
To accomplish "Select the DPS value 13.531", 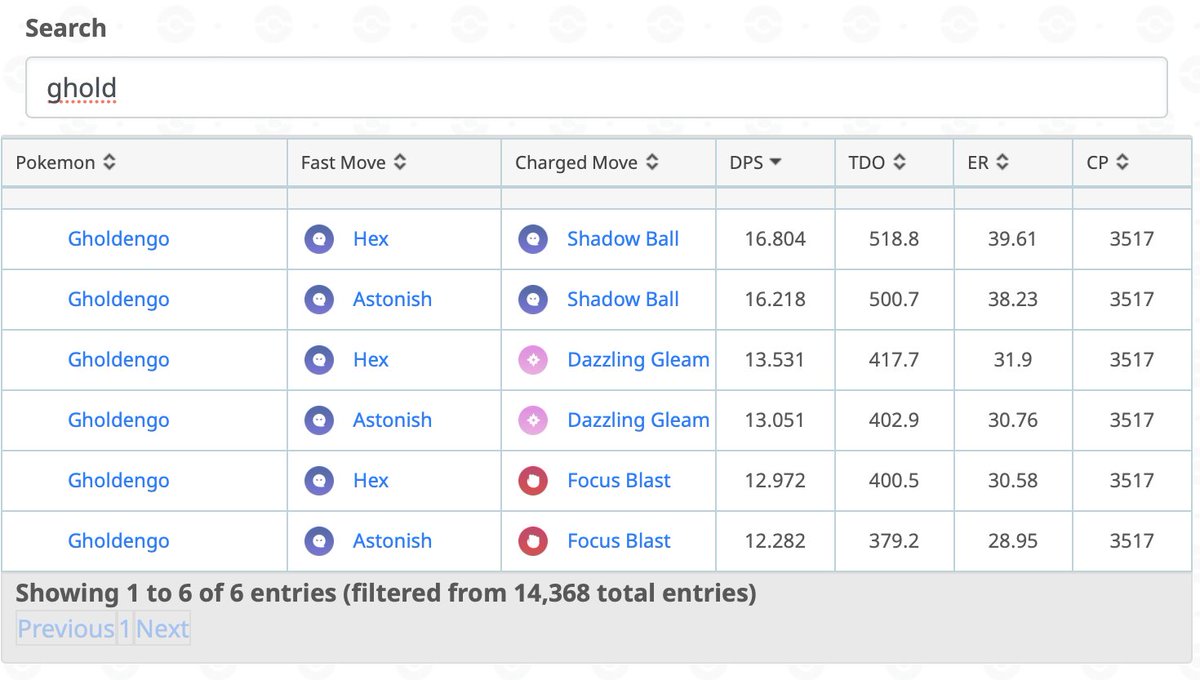I will point(775,360).
